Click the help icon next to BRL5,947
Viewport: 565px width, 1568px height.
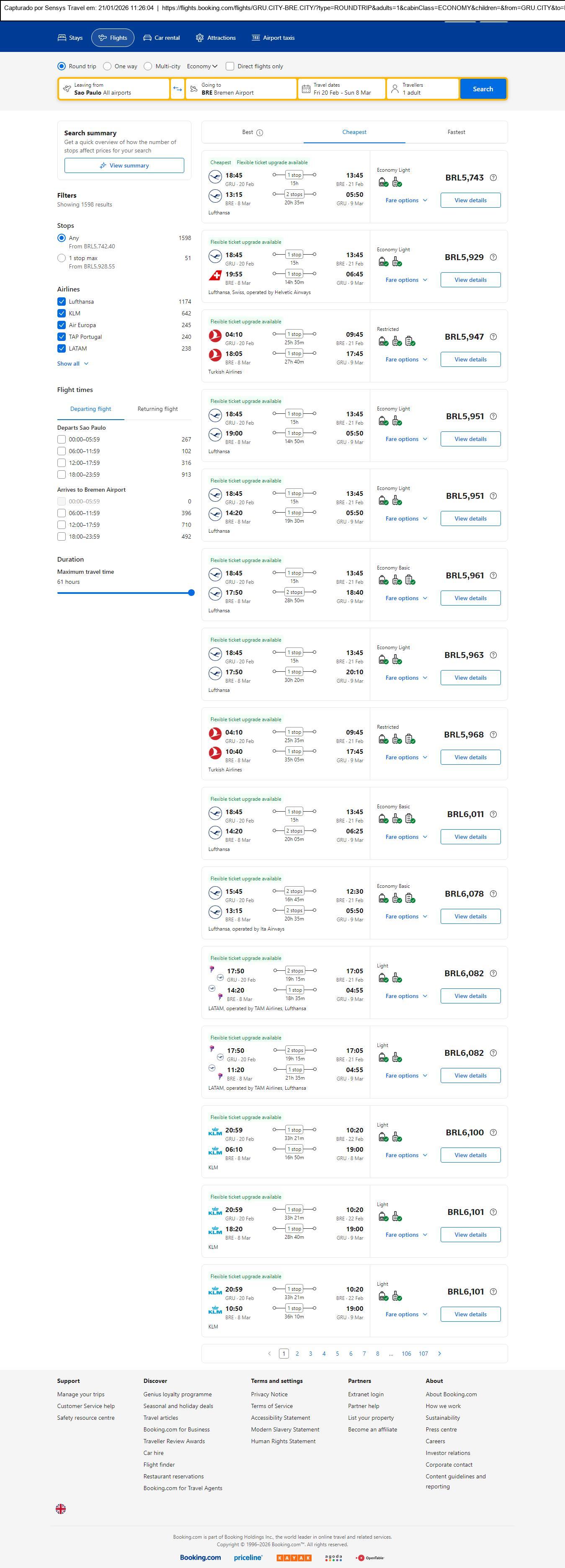coord(493,337)
